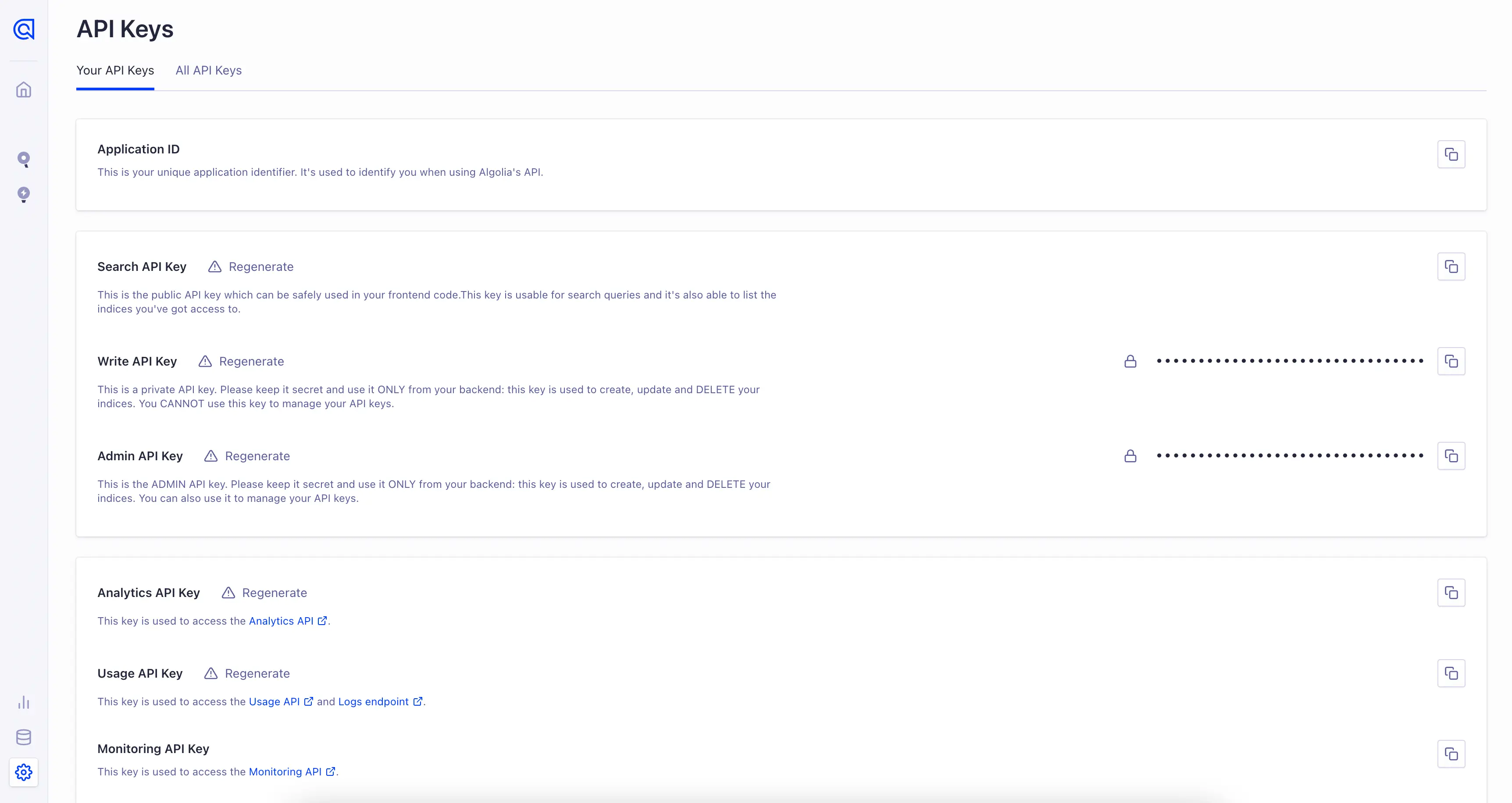Copy the Usage API Key

tap(1451, 673)
